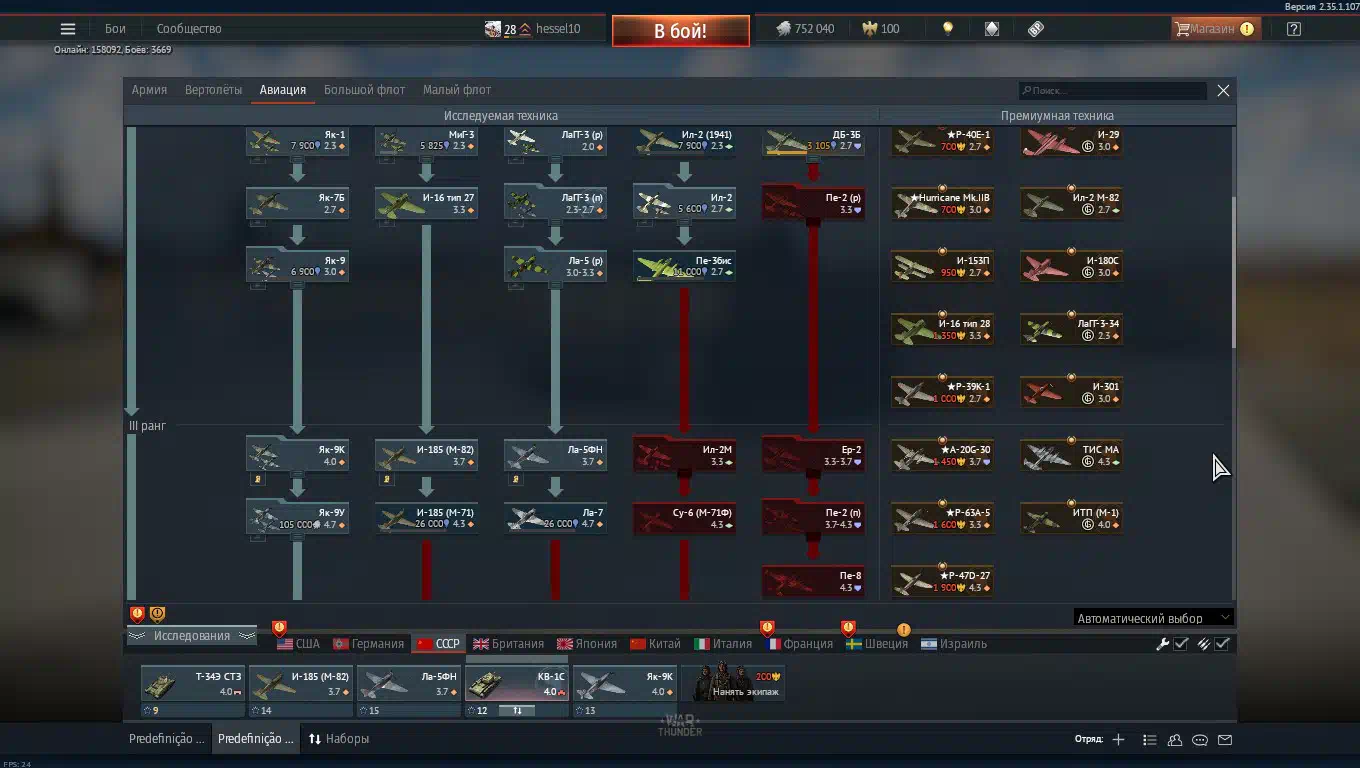Click the lightbulb hints icon
This screenshot has height=768, width=1360.
coord(948,29)
